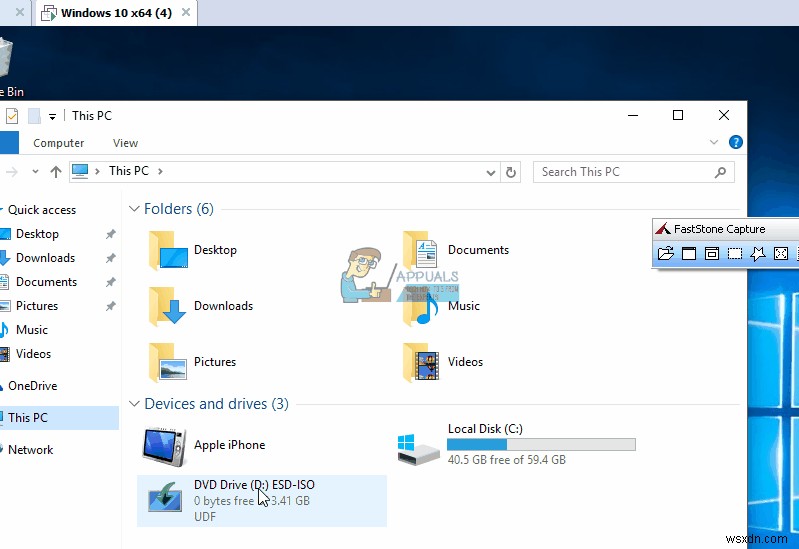This screenshot has height=549, width=799.
Task: Click the Up arrow navigation button
Action: point(56,172)
